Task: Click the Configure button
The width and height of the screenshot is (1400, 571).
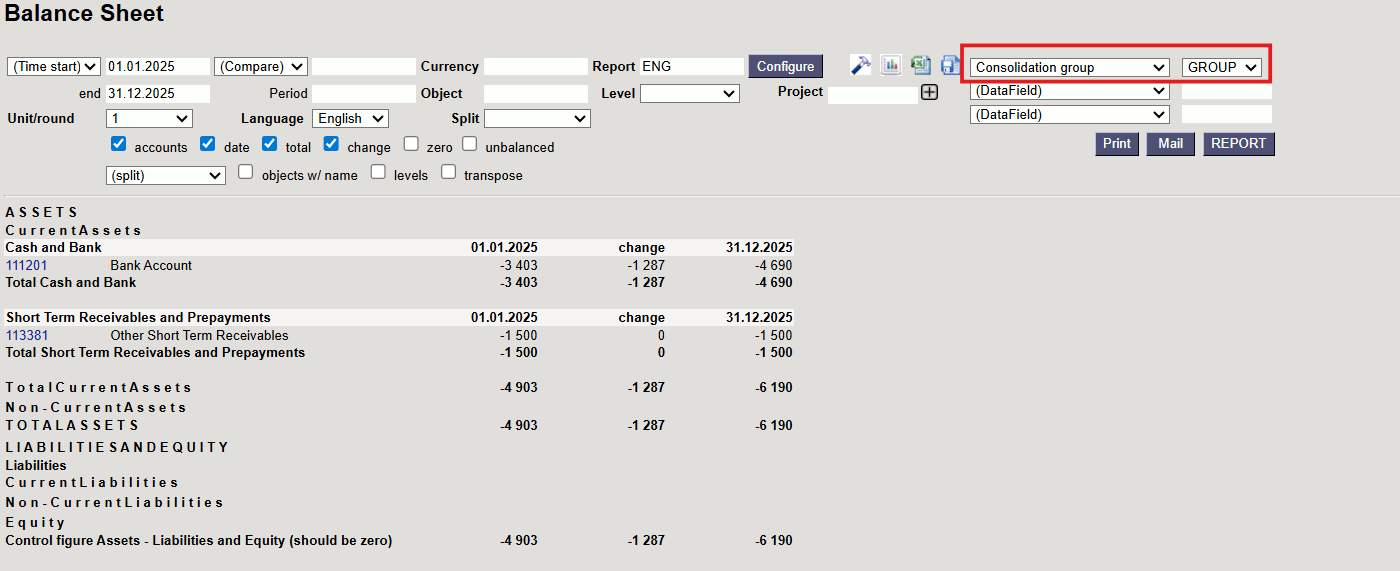Action: pyautogui.click(x=785, y=66)
